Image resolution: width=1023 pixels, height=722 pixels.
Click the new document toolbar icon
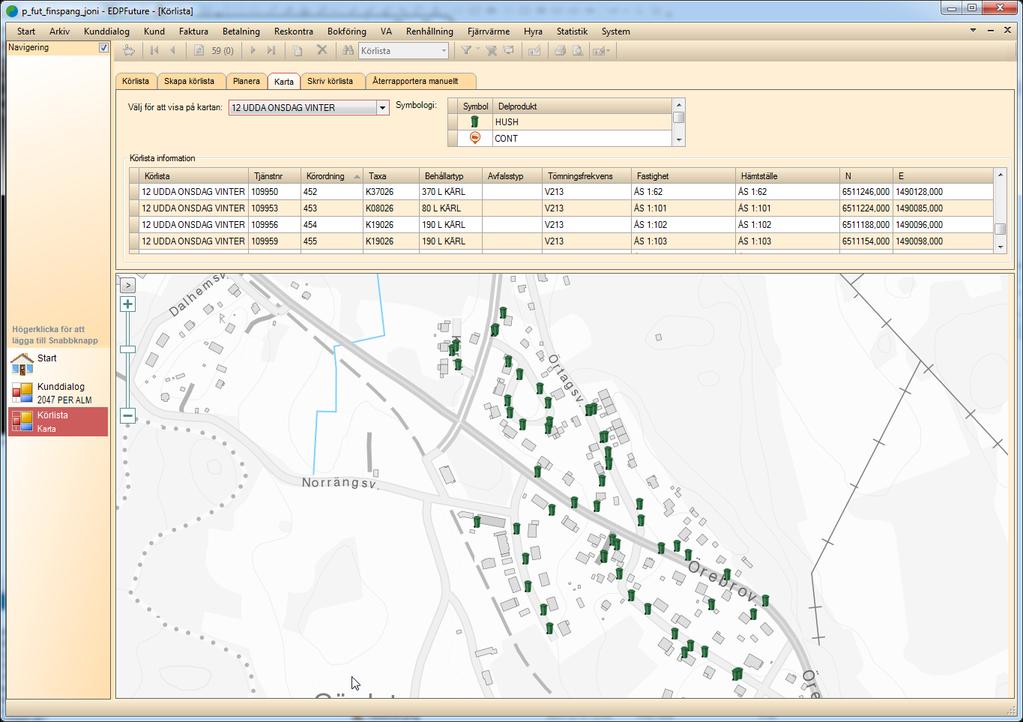click(298, 50)
